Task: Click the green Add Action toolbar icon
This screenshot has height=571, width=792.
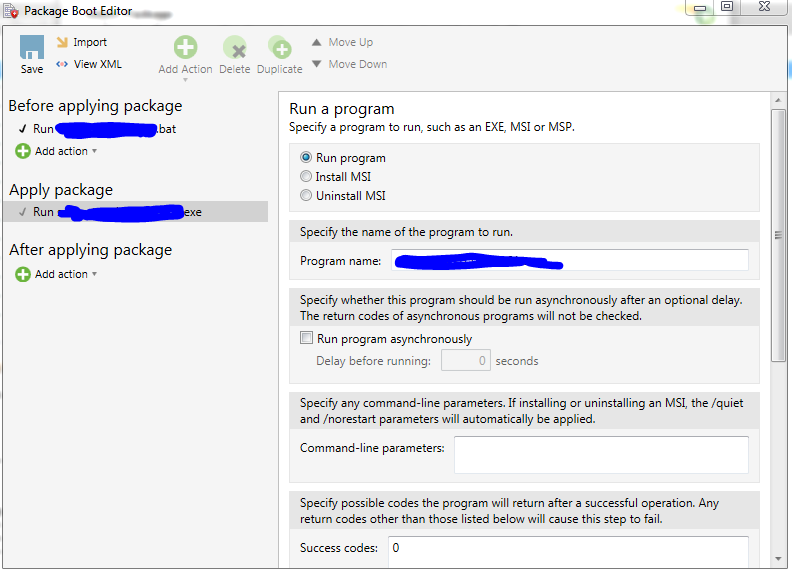Action: tap(185, 47)
